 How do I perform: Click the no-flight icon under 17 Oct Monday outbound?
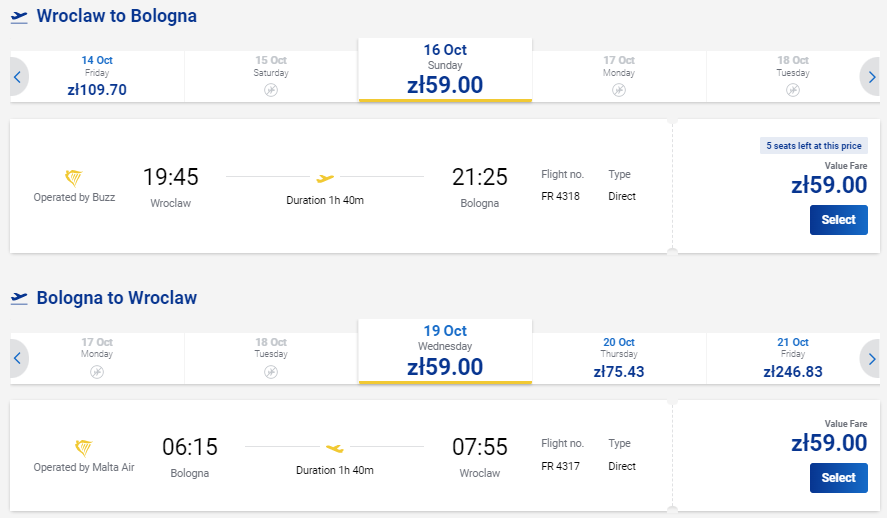tap(619, 90)
